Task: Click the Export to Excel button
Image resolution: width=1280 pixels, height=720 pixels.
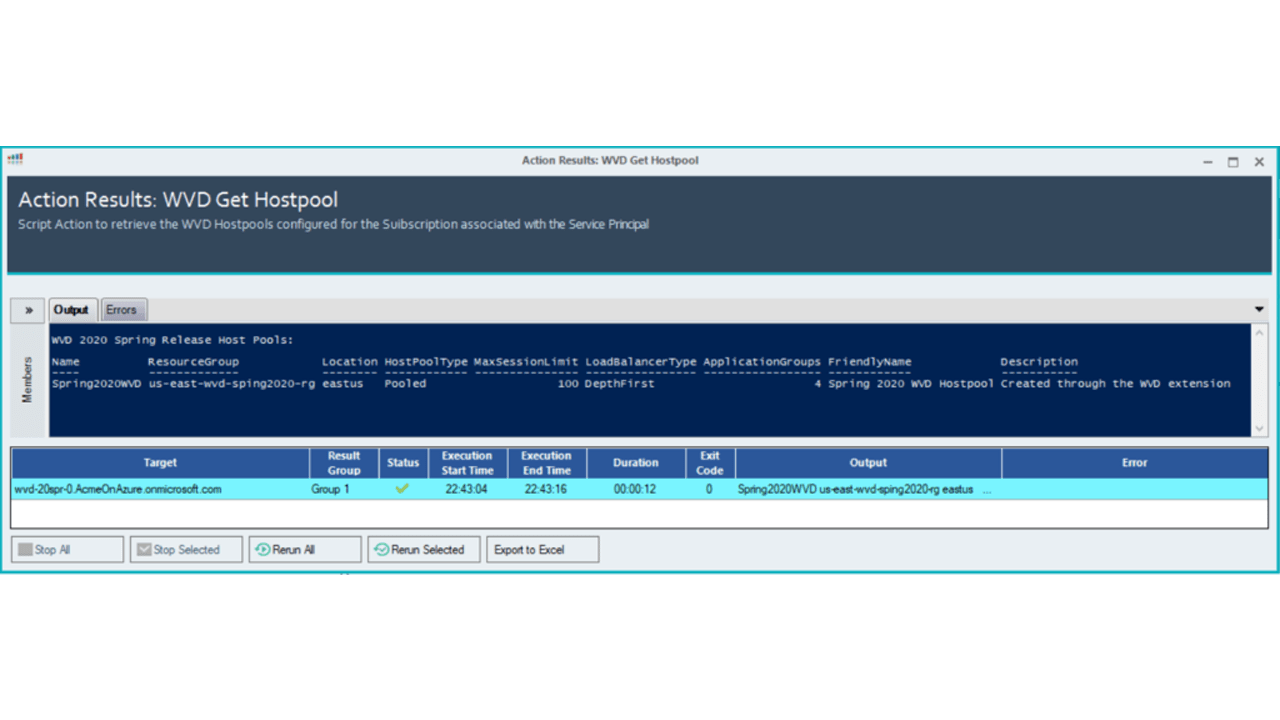Action: [542, 548]
